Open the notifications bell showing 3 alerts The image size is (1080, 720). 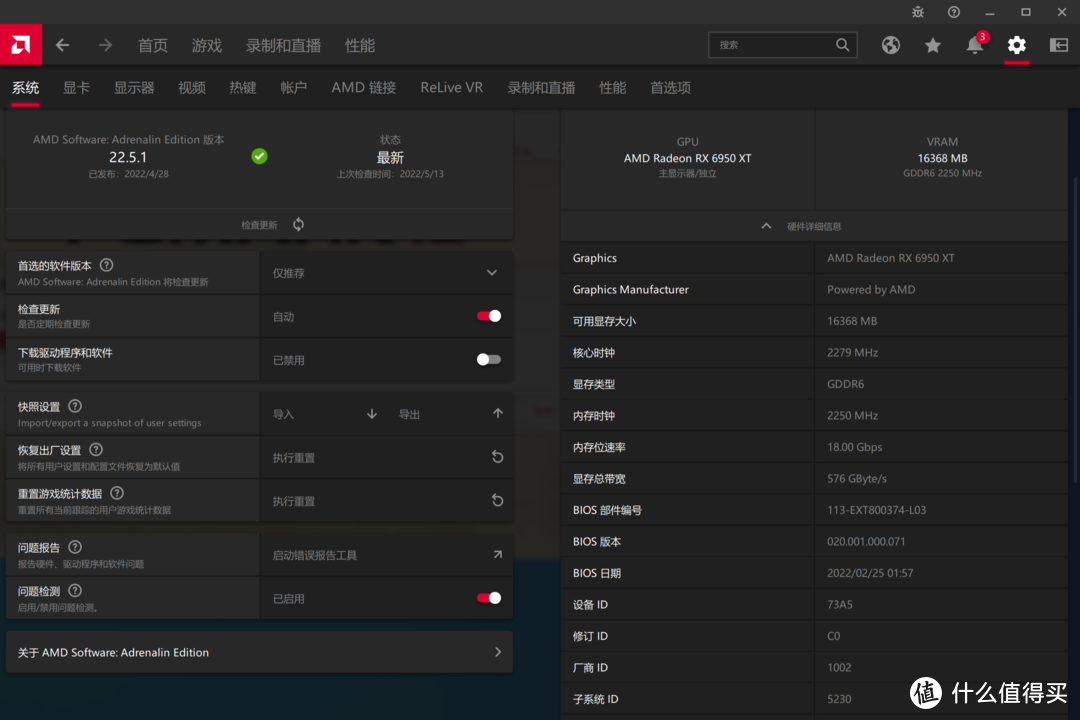[974, 45]
